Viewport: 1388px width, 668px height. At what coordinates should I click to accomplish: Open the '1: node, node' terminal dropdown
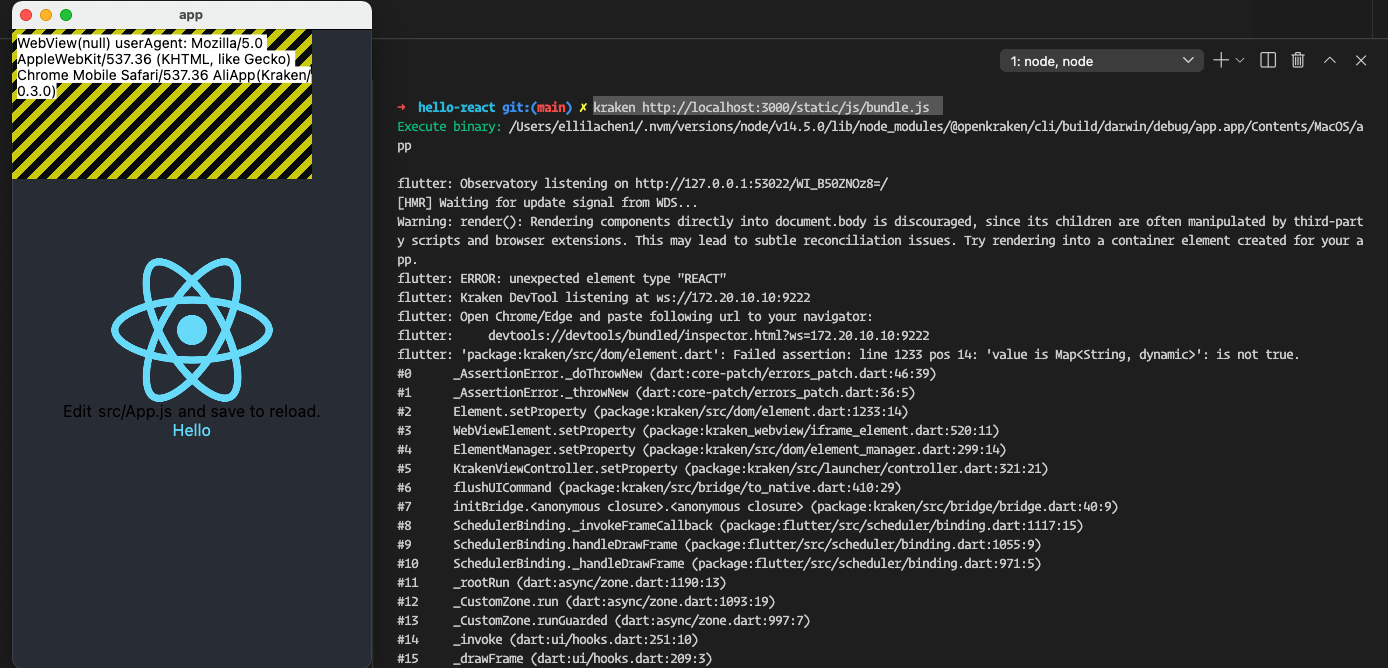[x=1100, y=60]
